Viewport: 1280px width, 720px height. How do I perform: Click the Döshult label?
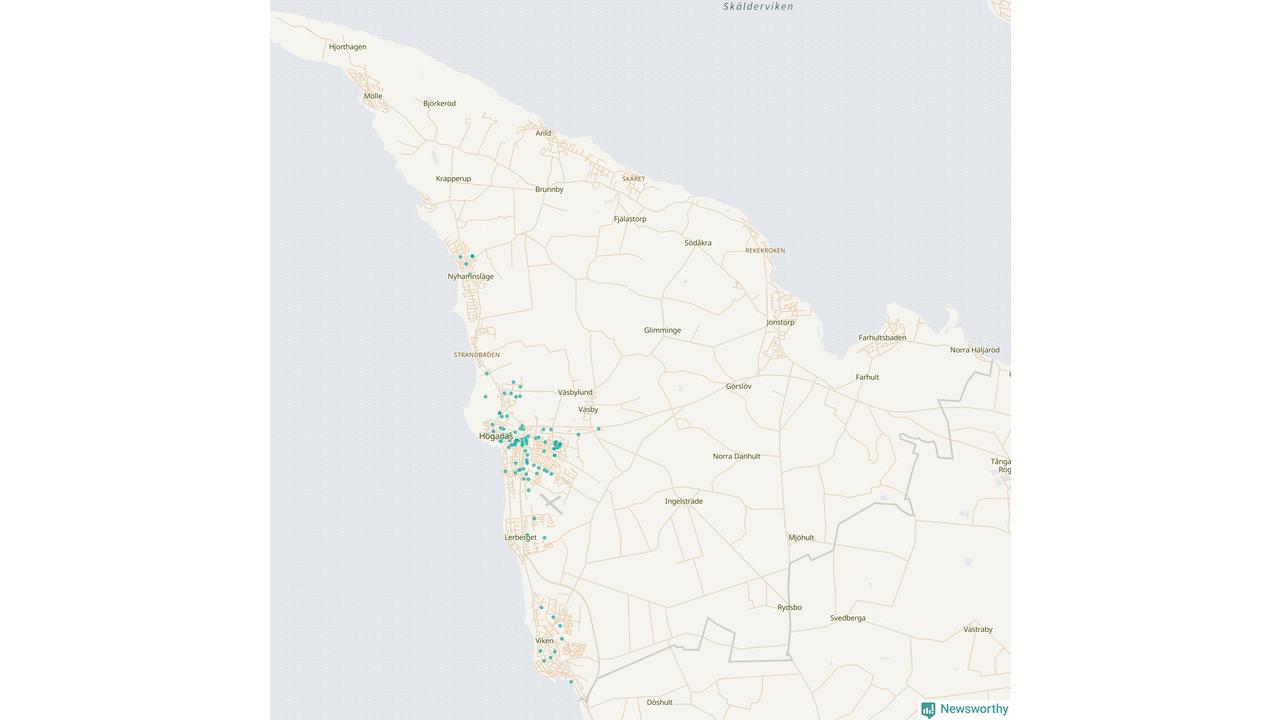point(659,702)
